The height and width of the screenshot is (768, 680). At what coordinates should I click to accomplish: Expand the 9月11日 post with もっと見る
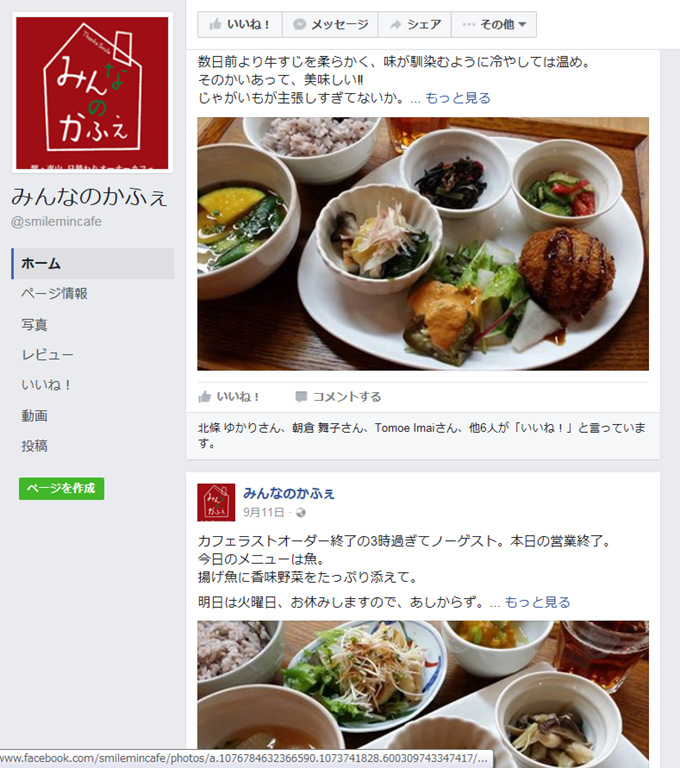[x=537, y=602]
